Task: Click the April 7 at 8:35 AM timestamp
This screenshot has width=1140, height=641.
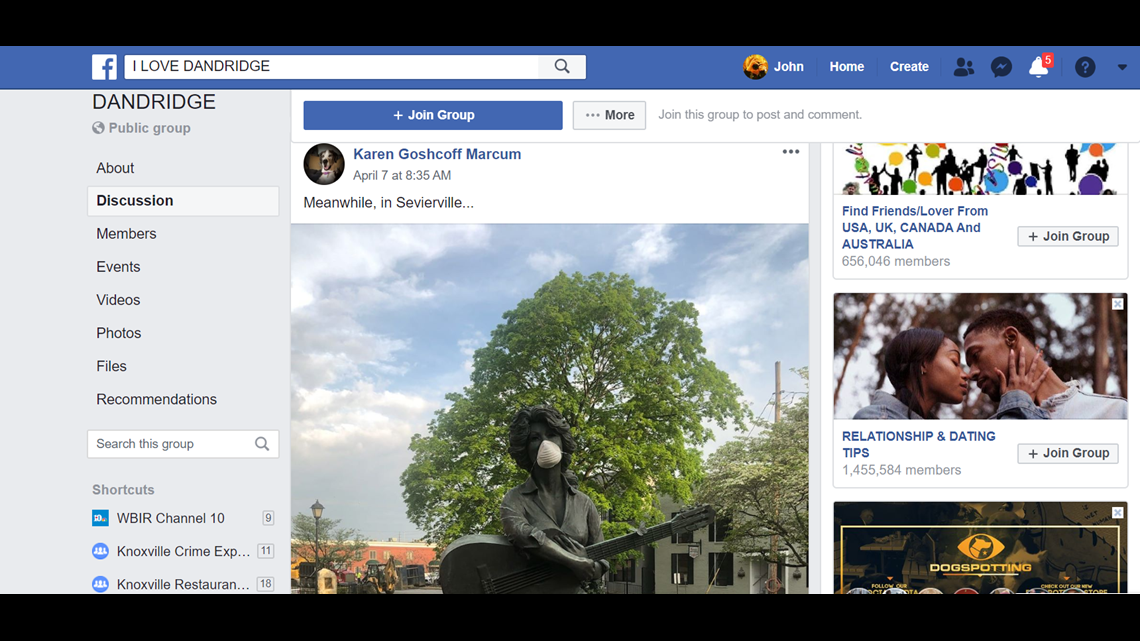Action: 402,175
